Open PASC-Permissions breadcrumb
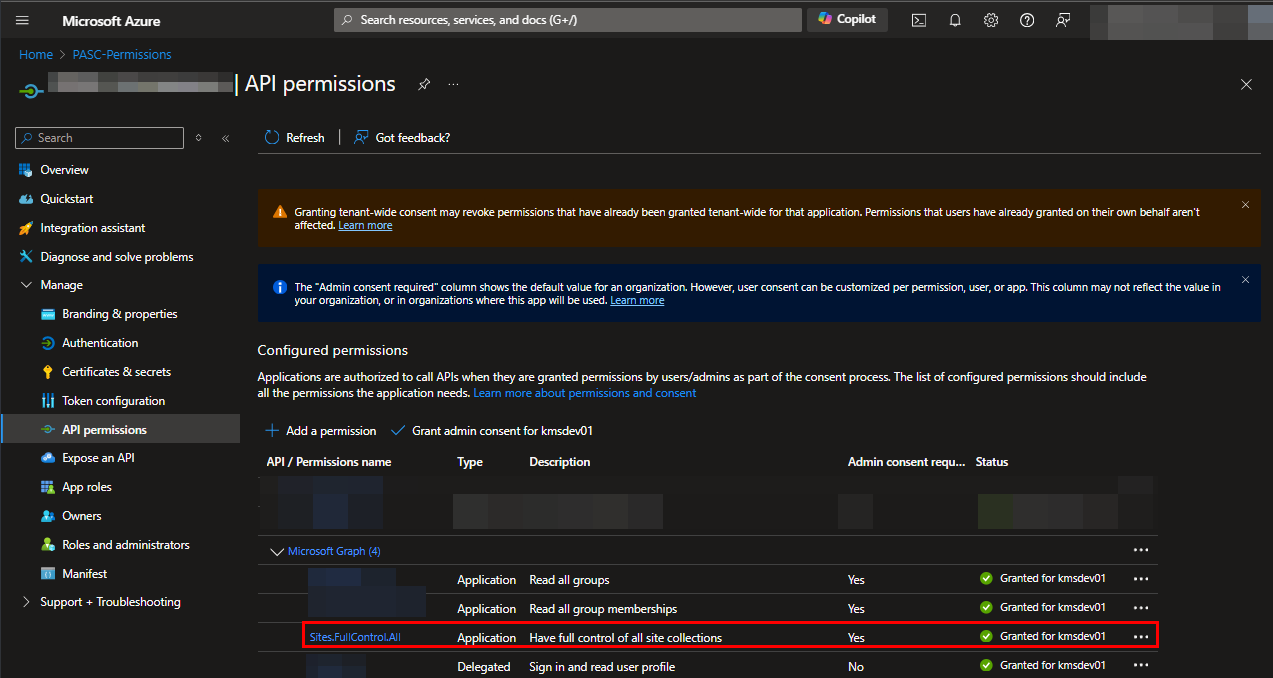This screenshot has width=1273, height=678. click(x=122, y=55)
